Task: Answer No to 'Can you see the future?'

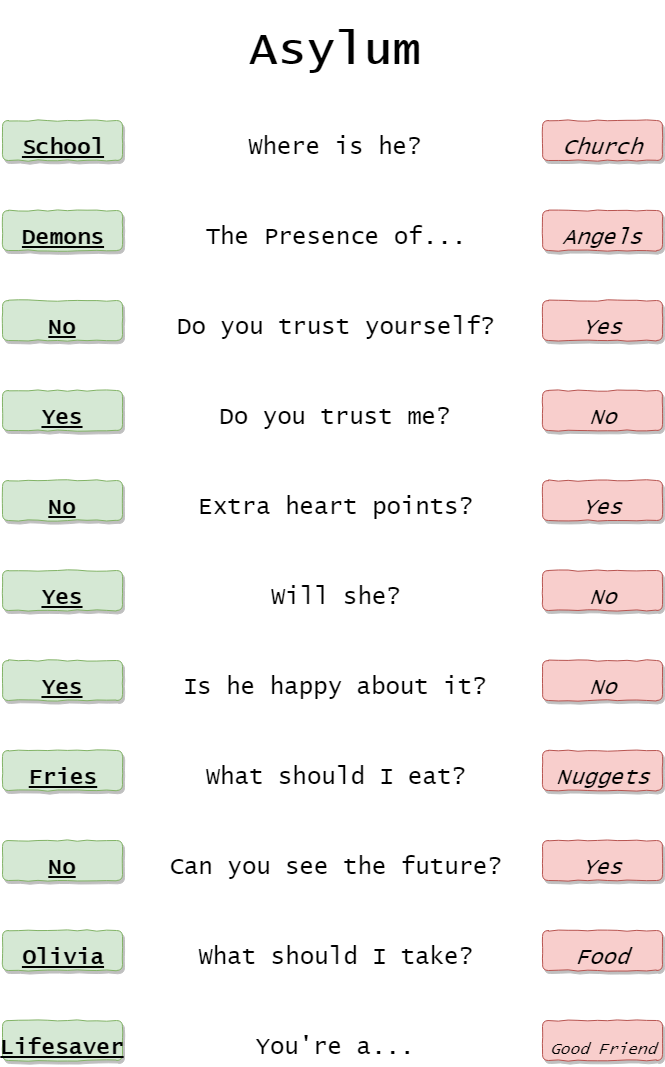Action: pos(62,862)
